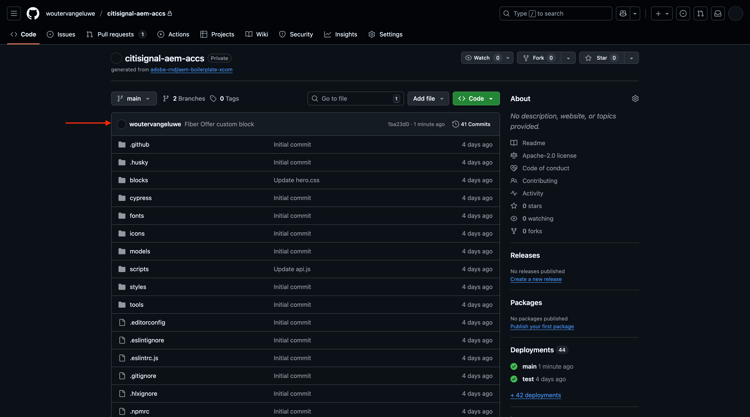Open the cypress folder
This screenshot has height=417, width=750.
pos(141,198)
